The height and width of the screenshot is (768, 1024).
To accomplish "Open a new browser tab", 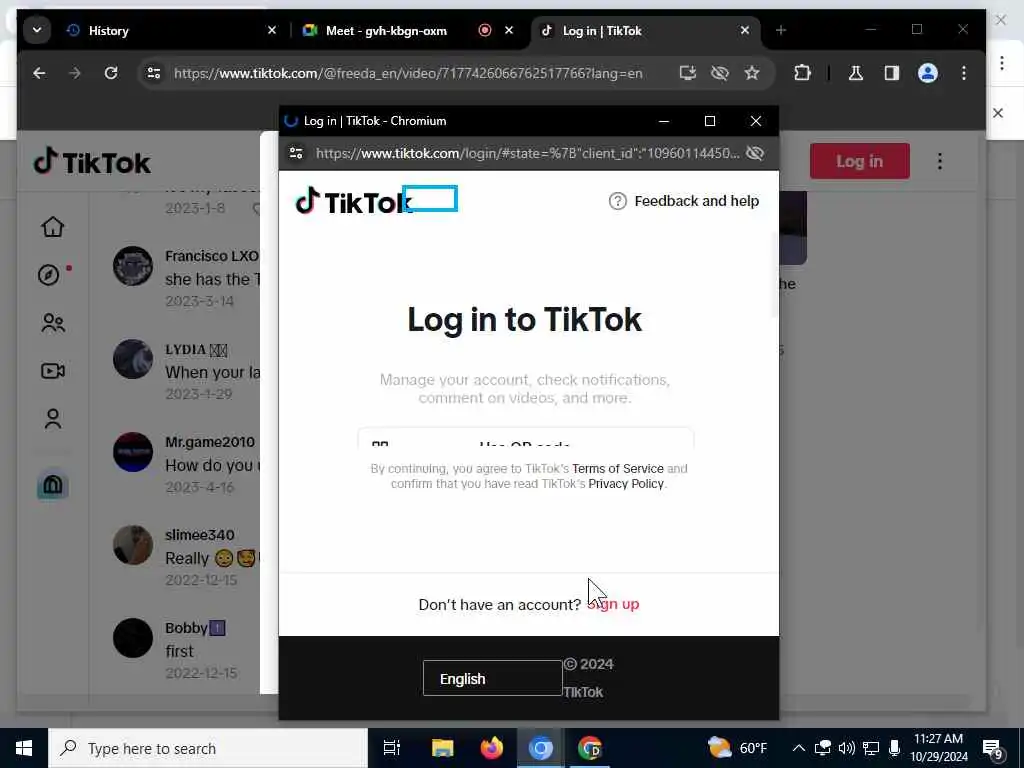I will point(780,31).
